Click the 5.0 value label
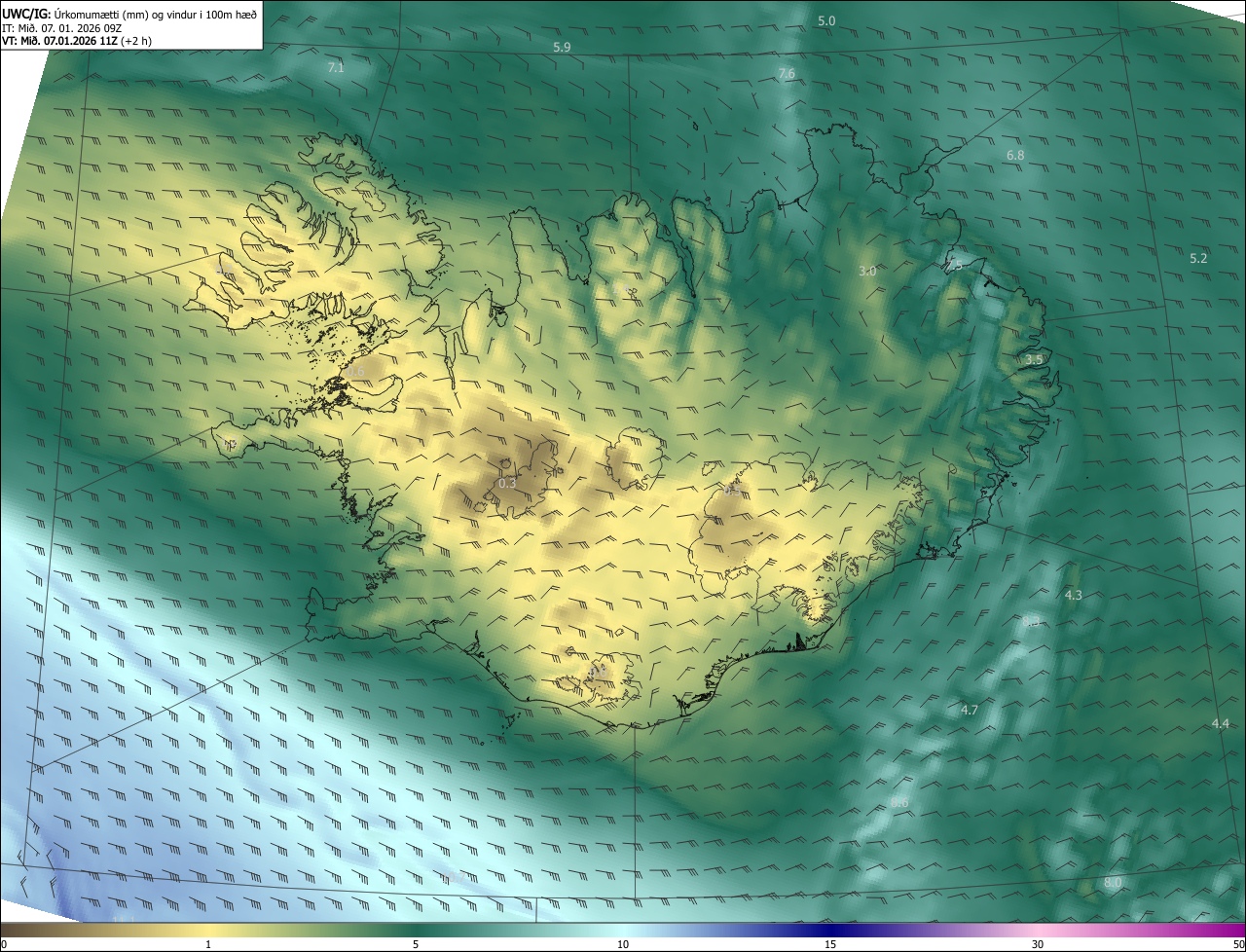 [x=826, y=20]
